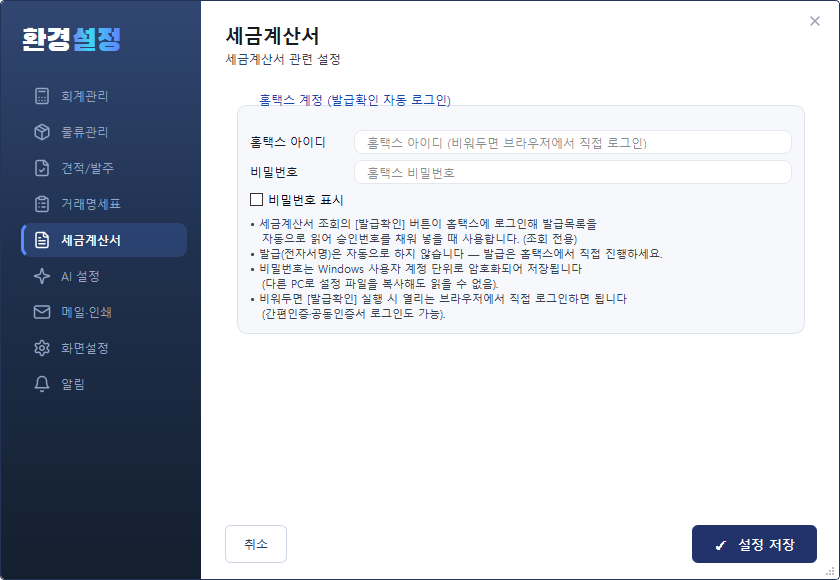840x580 pixels.
Task: Enable the 비밀번호 표시 checkbox
Action: [x=257, y=200]
